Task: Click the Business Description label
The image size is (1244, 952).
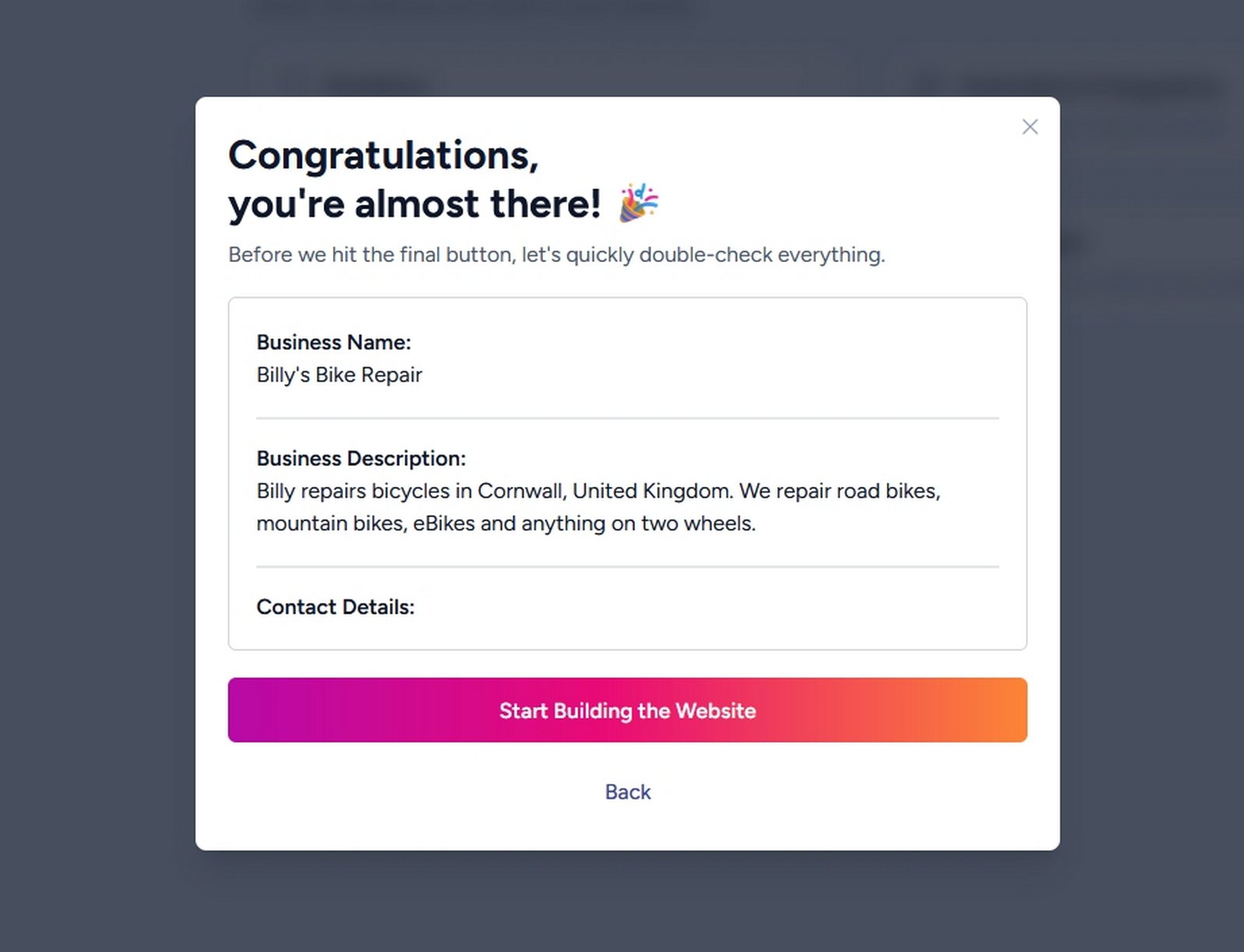Action: click(x=361, y=458)
